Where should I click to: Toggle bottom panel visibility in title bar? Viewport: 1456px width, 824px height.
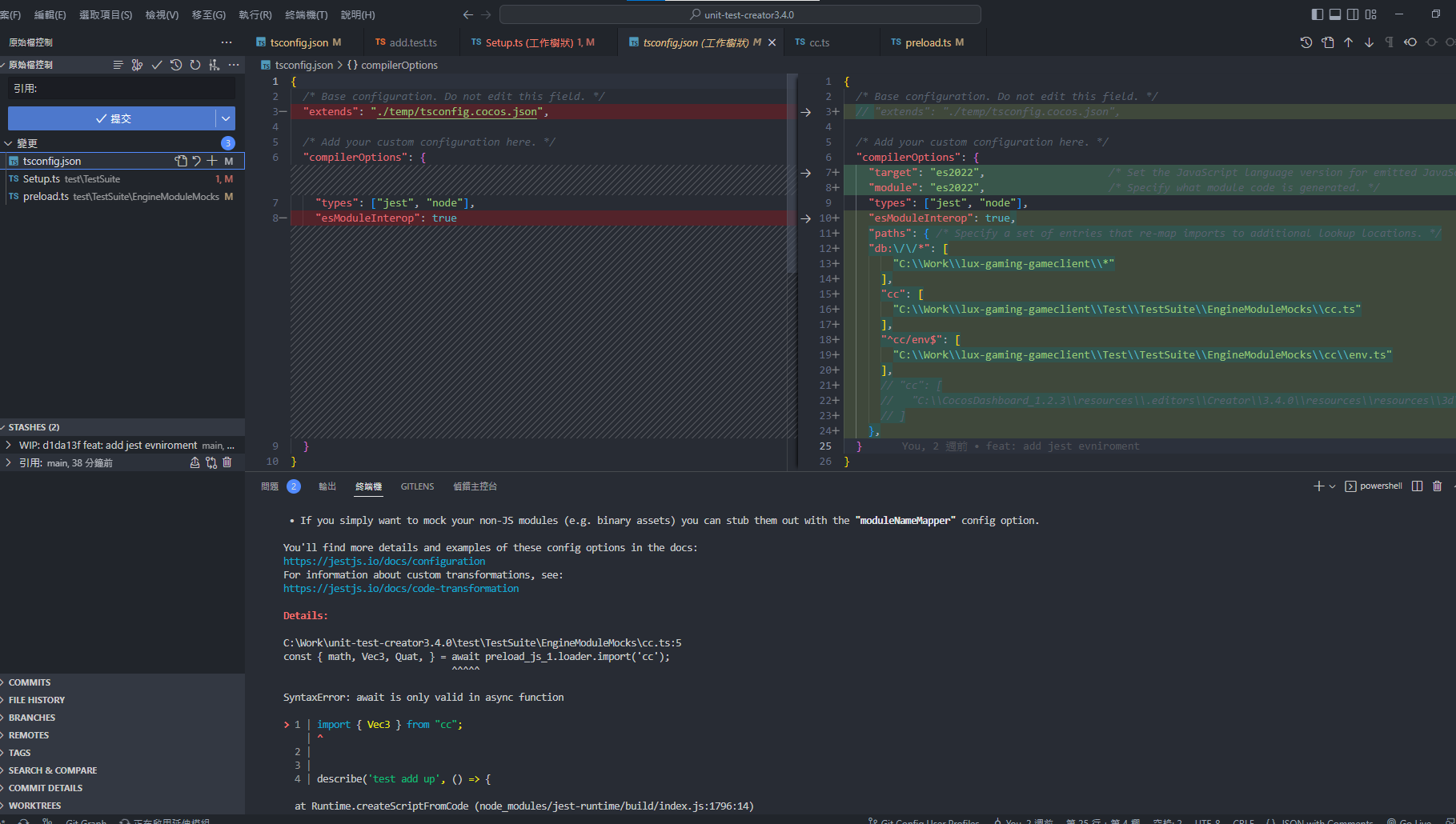(1335, 14)
